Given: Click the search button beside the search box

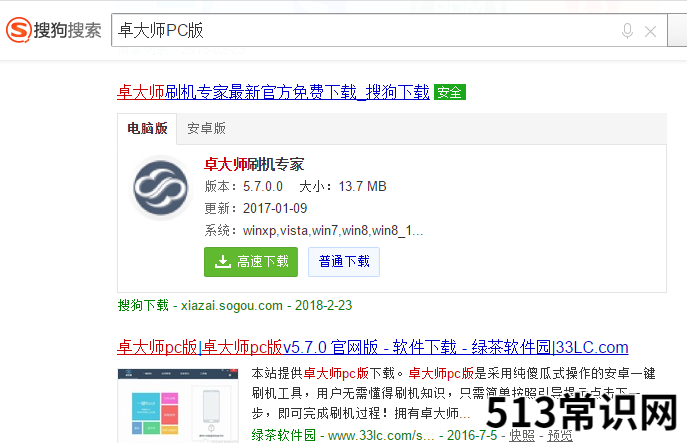Looking at the screenshot, I should point(677,30).
